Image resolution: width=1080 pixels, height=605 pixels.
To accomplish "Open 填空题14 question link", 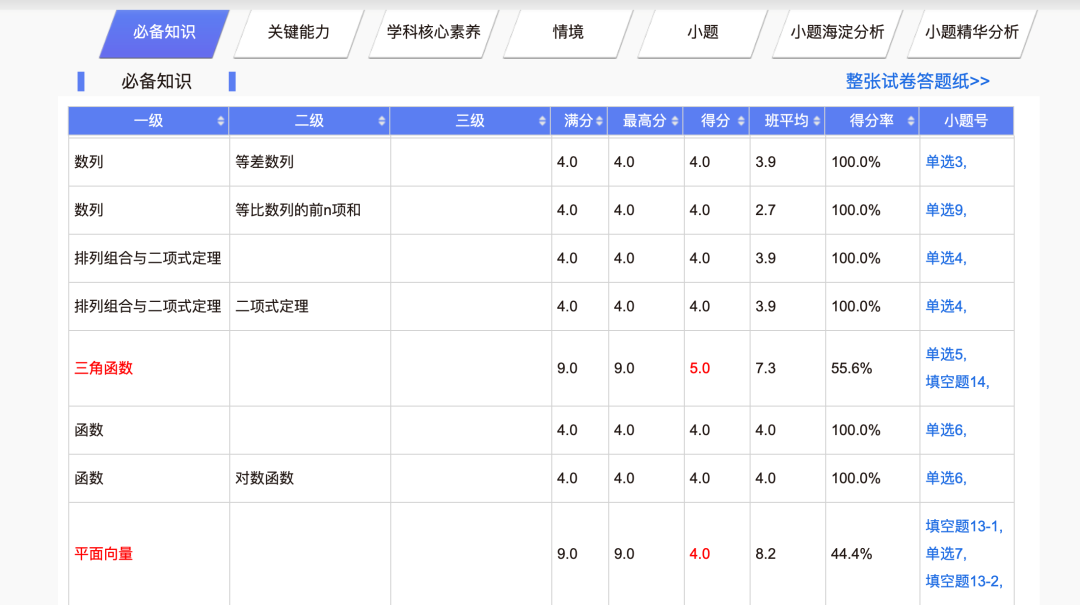I will point(957,382).
